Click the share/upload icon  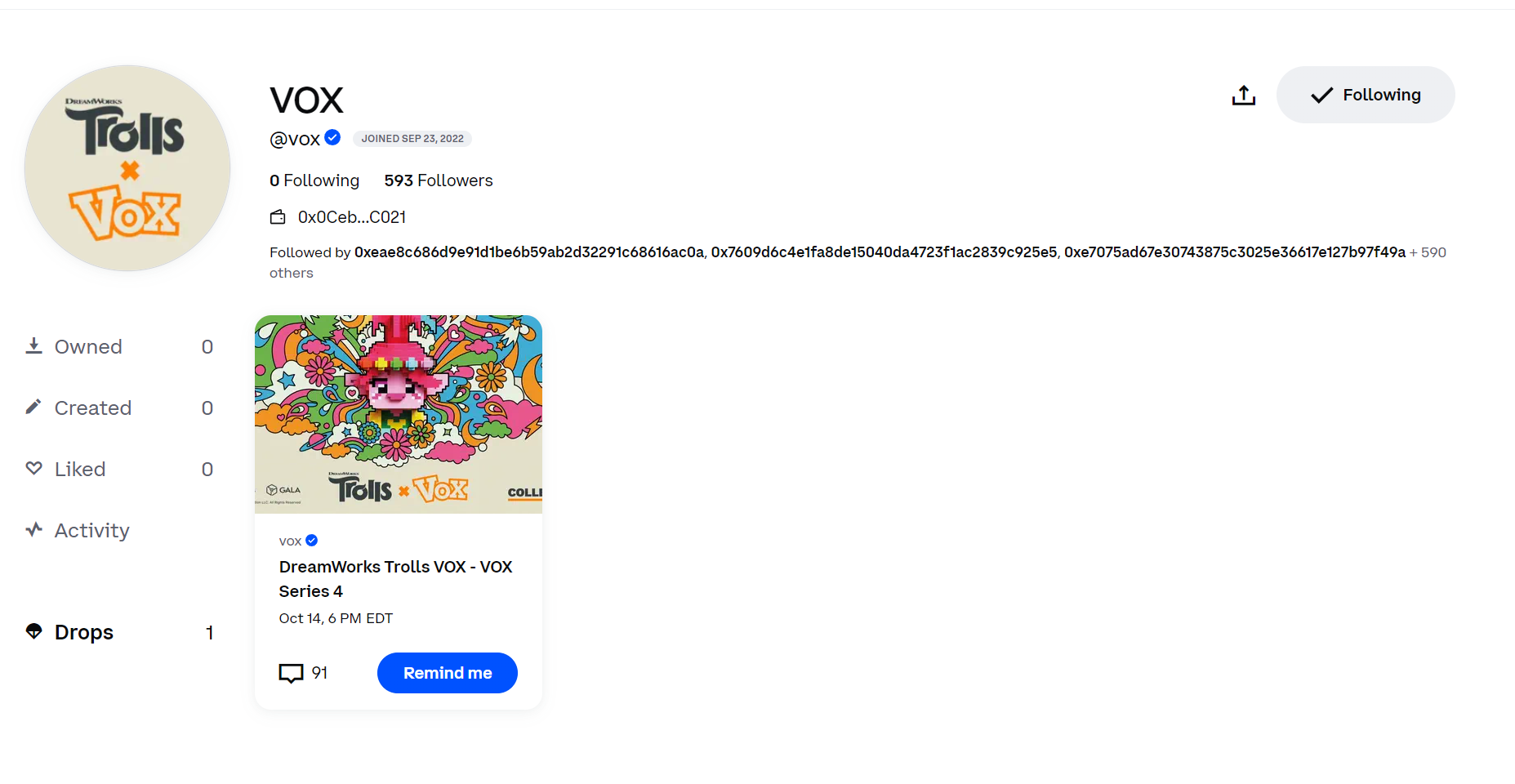pyautogui.click(x=1243, y=96)
